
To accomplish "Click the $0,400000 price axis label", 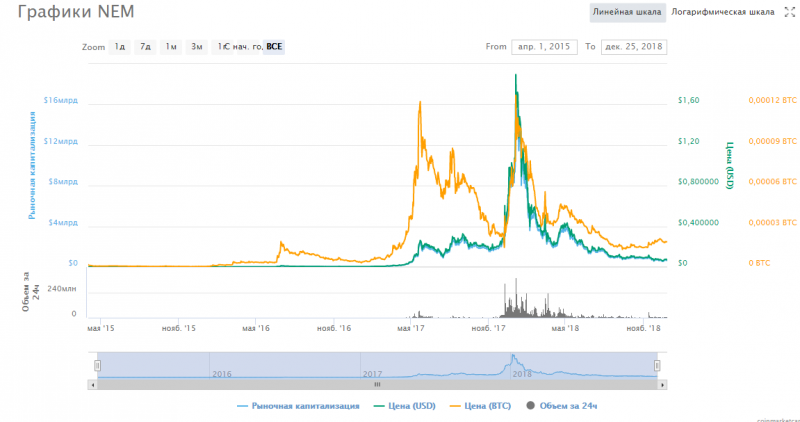I will pos(698,223).
